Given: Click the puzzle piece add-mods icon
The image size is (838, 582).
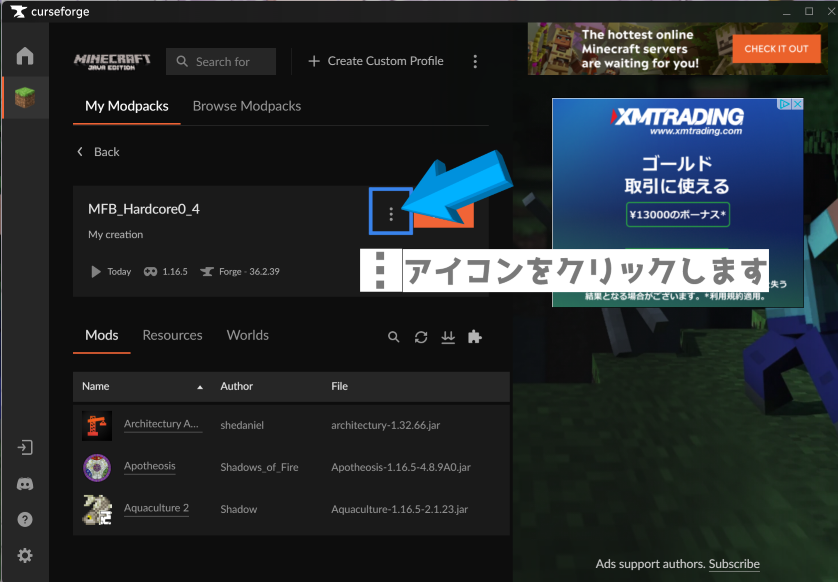Looking at the screenshot, I should [475, 337].
